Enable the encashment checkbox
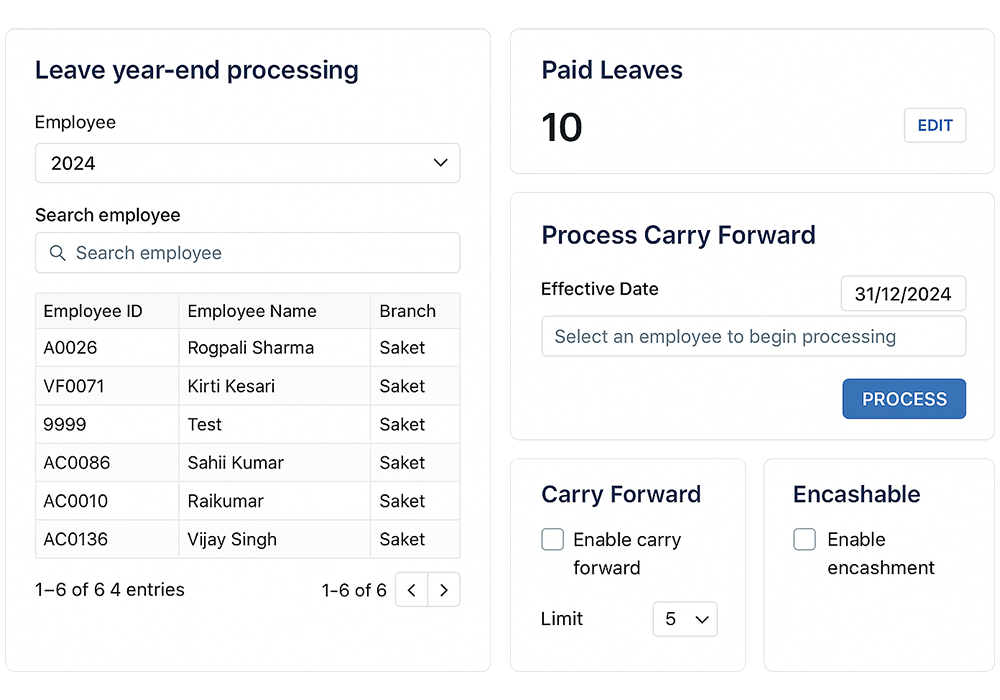 pos(804,539)
